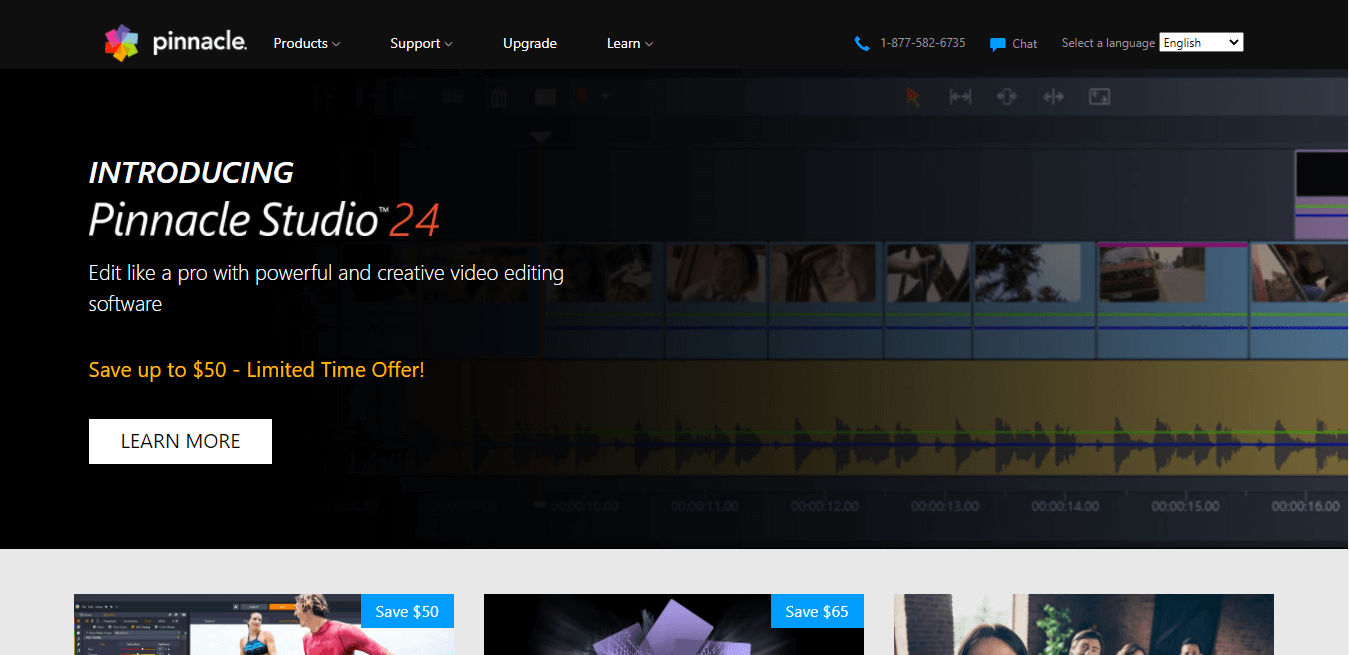Go to the Upgrade page
The width and height of the screenshot is (1349, 655).
[530, 43]
